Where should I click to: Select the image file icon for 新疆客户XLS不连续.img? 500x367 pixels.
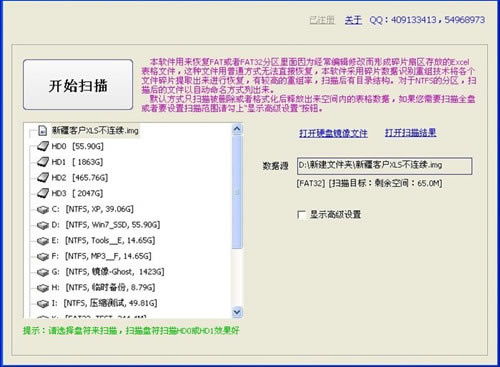[42, 130]
